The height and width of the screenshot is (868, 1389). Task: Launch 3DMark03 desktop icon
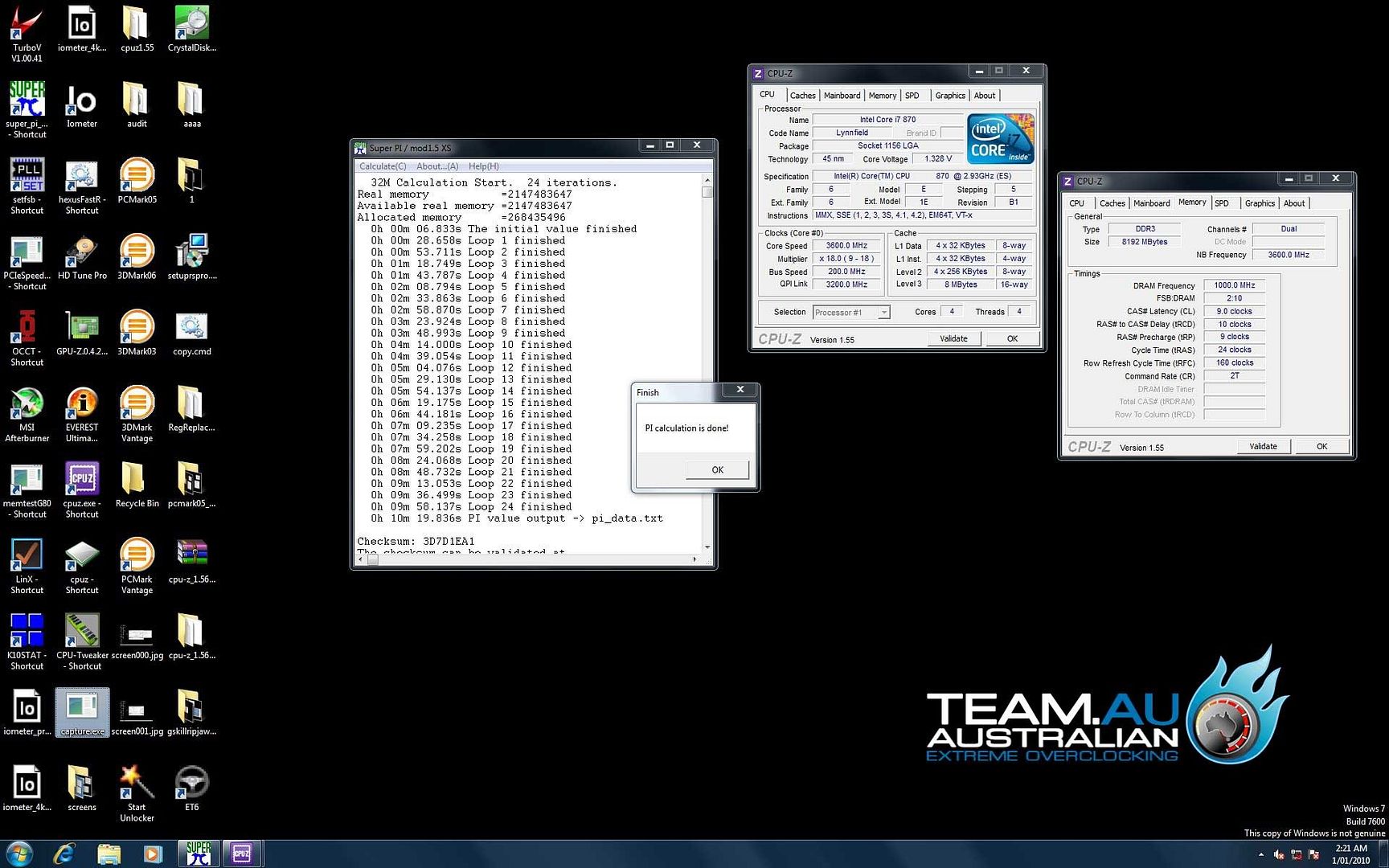click(137, 333)
